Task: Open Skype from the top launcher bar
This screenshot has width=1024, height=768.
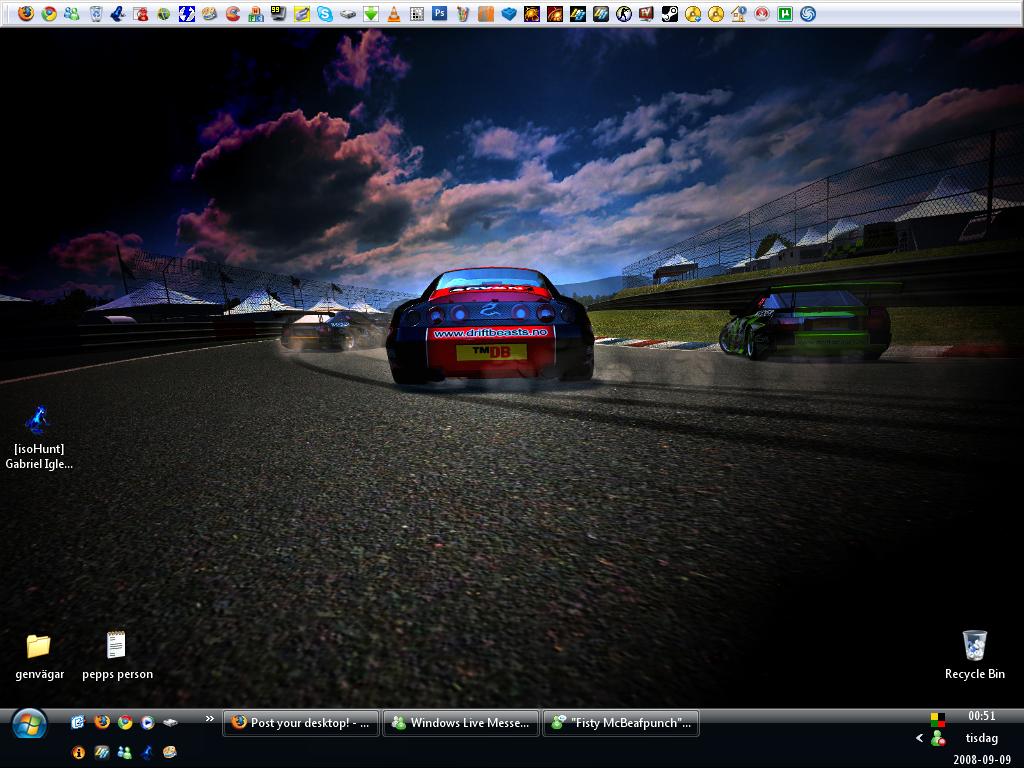Action: [x=325, y=13]
